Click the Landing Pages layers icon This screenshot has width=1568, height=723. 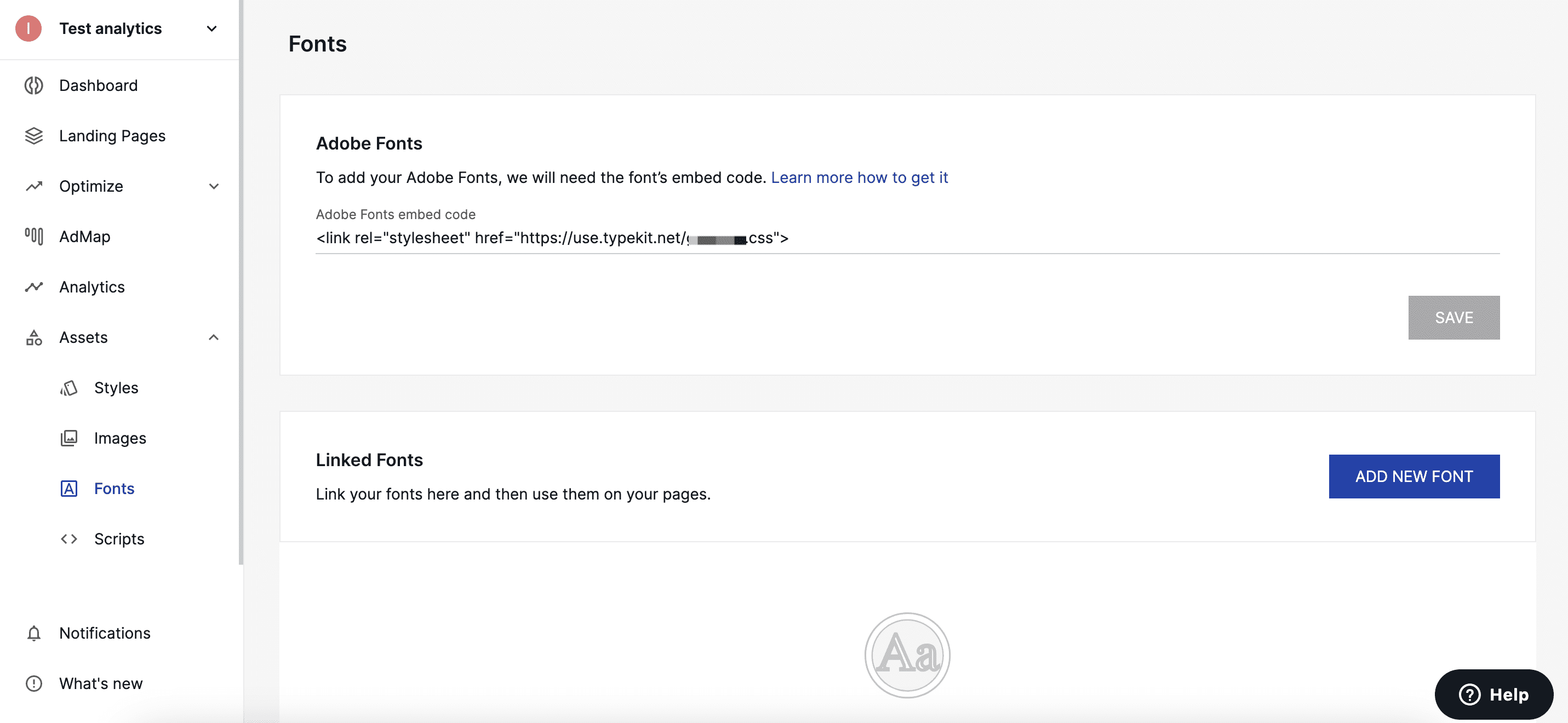pyautogui.click(x=34, y=136)
